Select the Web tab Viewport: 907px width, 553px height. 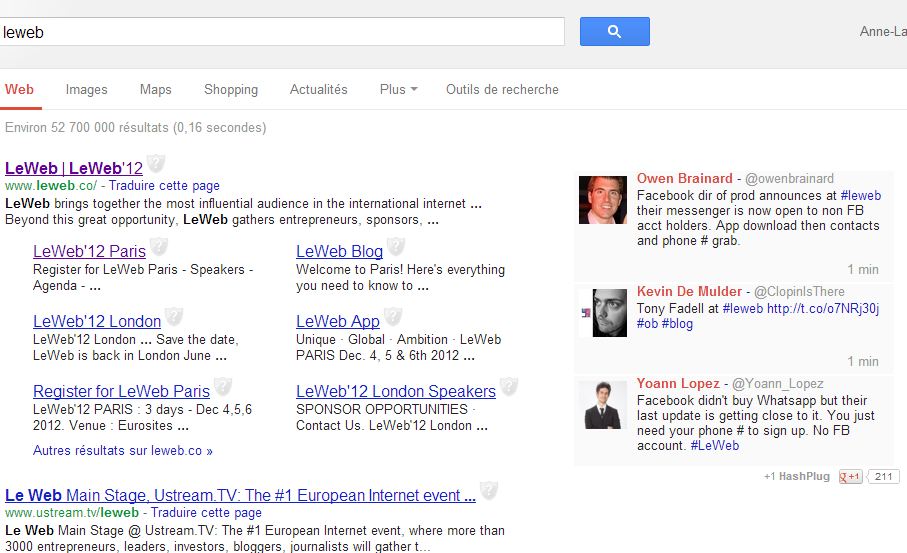point(19,90)
